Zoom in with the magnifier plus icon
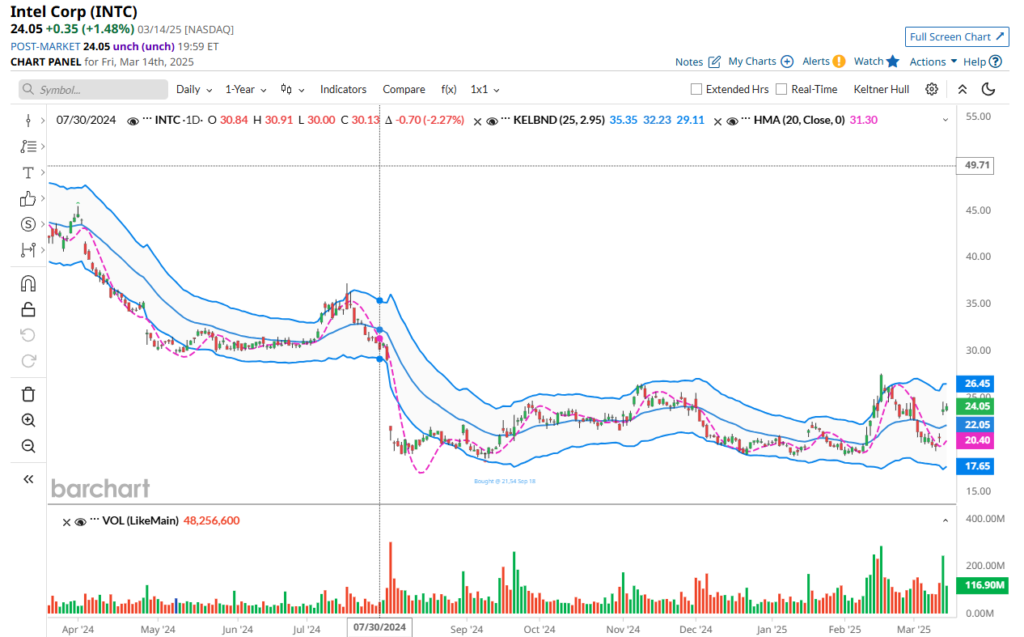Viewport: 1024px width, 637px height. [x=28, y=420]
